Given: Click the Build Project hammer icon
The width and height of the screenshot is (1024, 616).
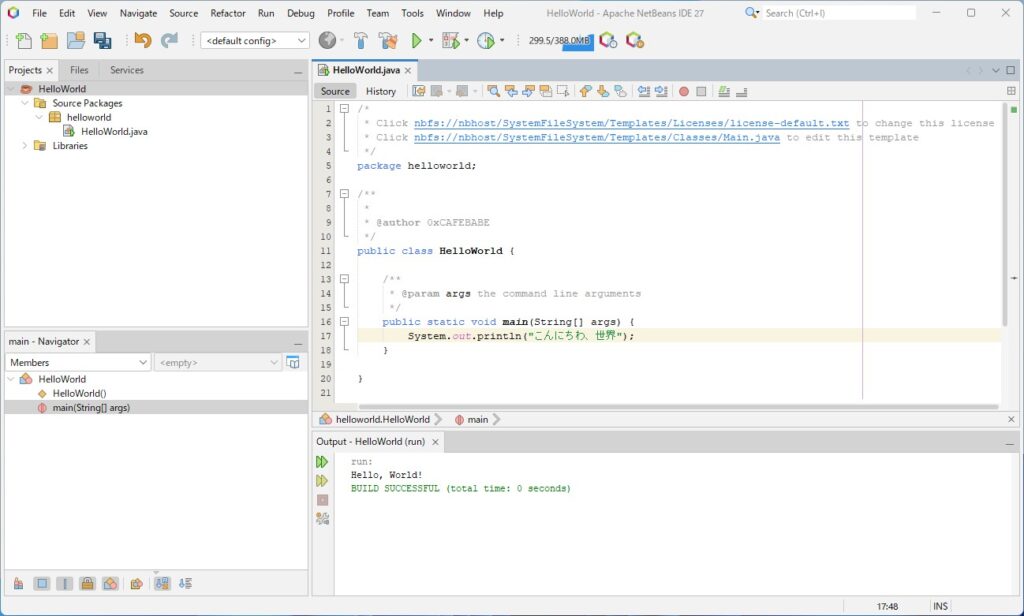Looking at the screenshot, I should click(360, 41).
